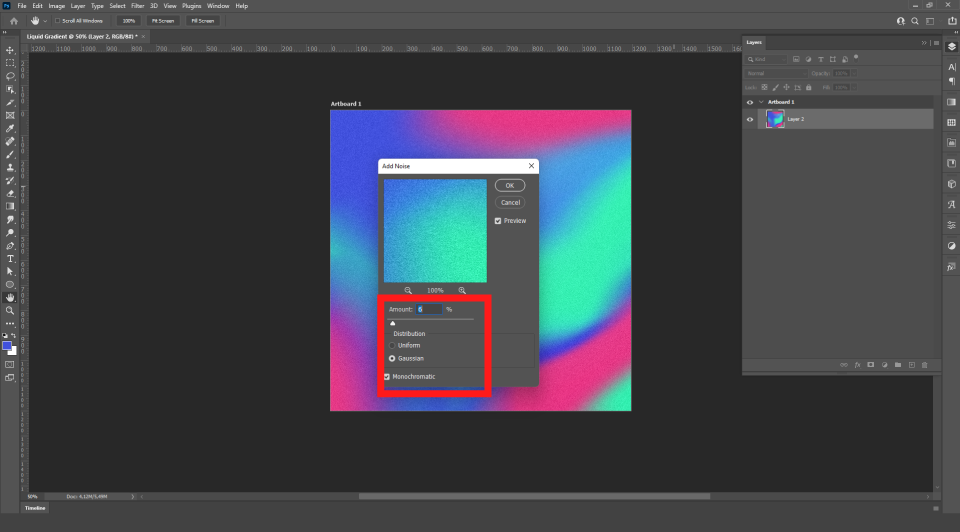Hide Layer 2 with its eye icon

(x=750, y=119)
